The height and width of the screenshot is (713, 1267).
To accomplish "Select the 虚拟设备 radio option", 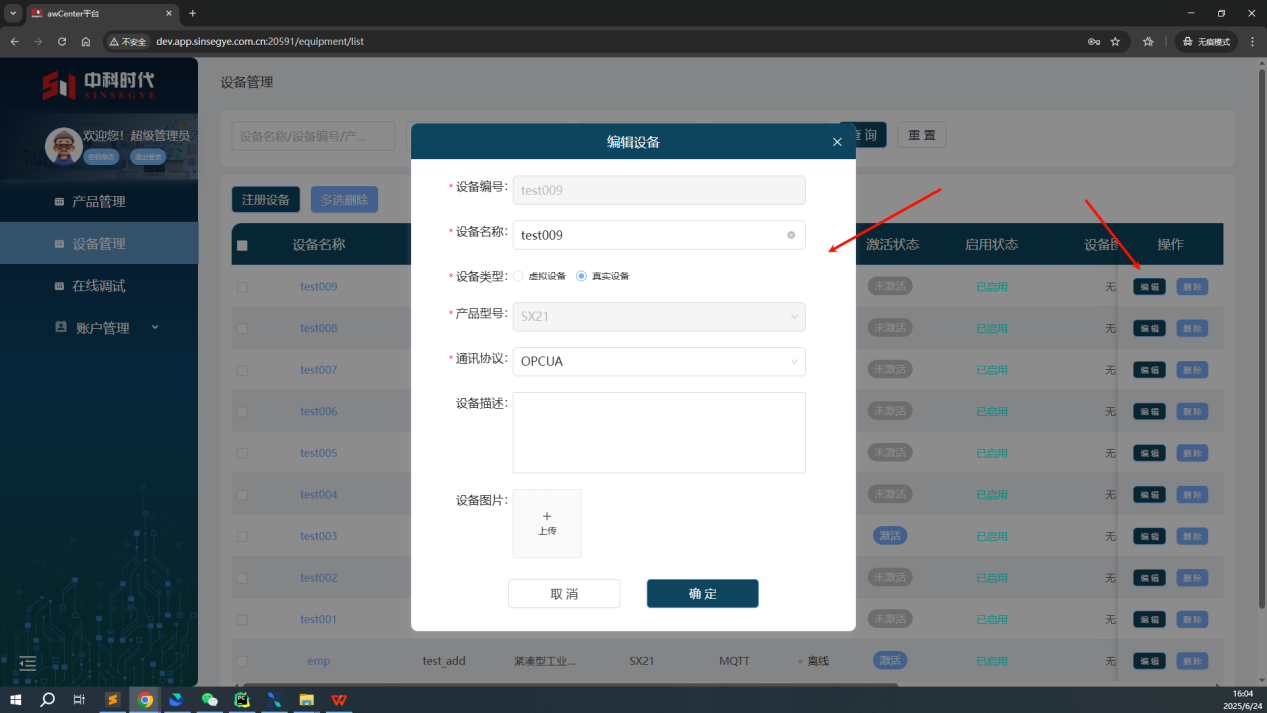I will click(x=518, y=276).
